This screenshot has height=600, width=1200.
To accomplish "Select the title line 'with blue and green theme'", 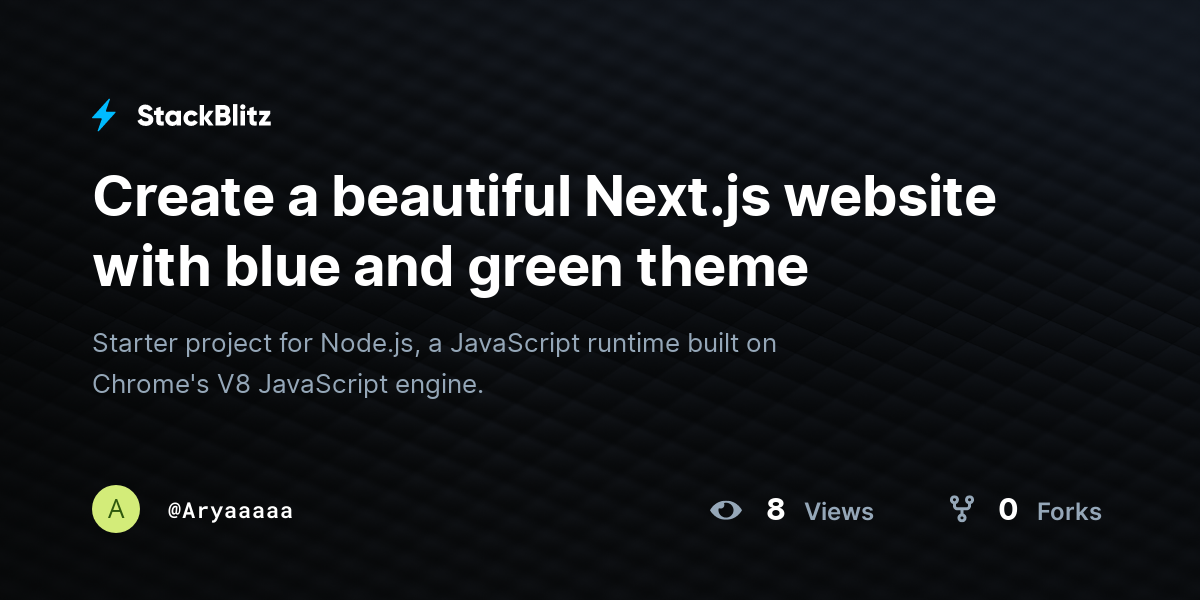I will pyautogui.click(x=450, y=267).
